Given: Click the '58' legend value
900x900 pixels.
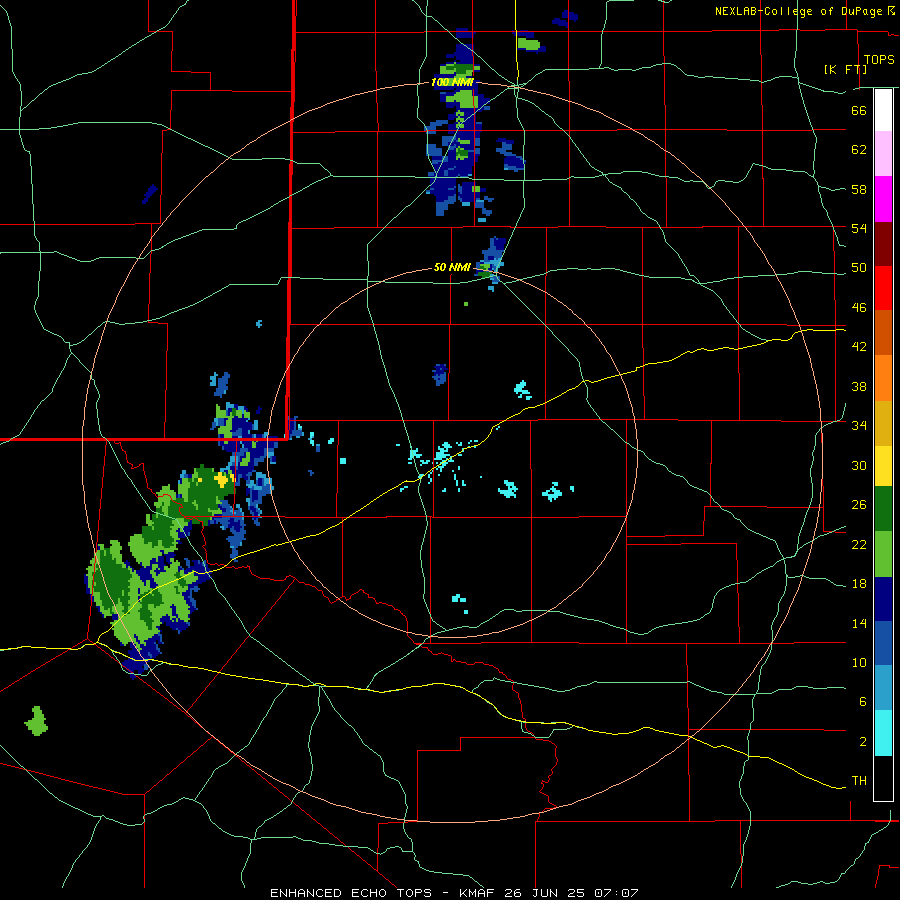Looking at the screenshot, I should pos(859,189).
